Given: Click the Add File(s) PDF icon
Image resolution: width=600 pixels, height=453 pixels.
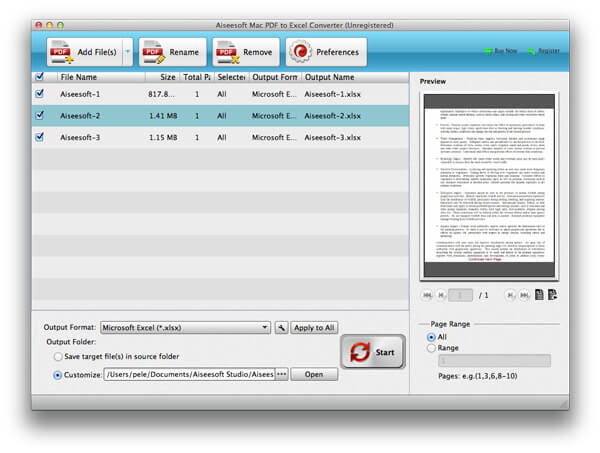Looking at the screenshot, I should (x=61, y=52).
